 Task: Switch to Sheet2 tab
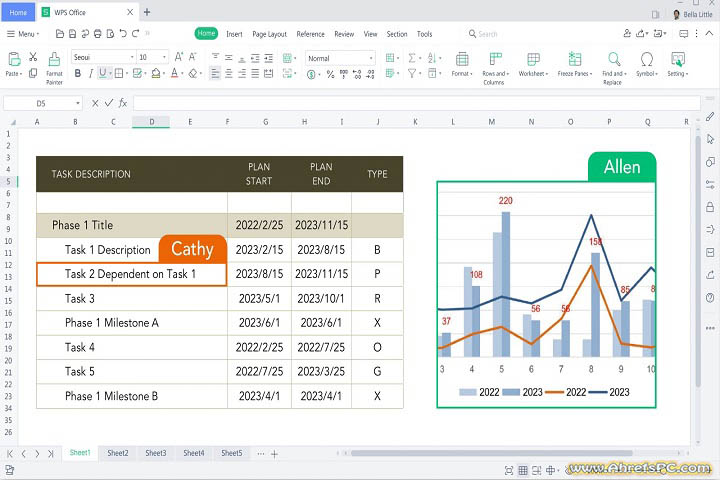[118, 453]
